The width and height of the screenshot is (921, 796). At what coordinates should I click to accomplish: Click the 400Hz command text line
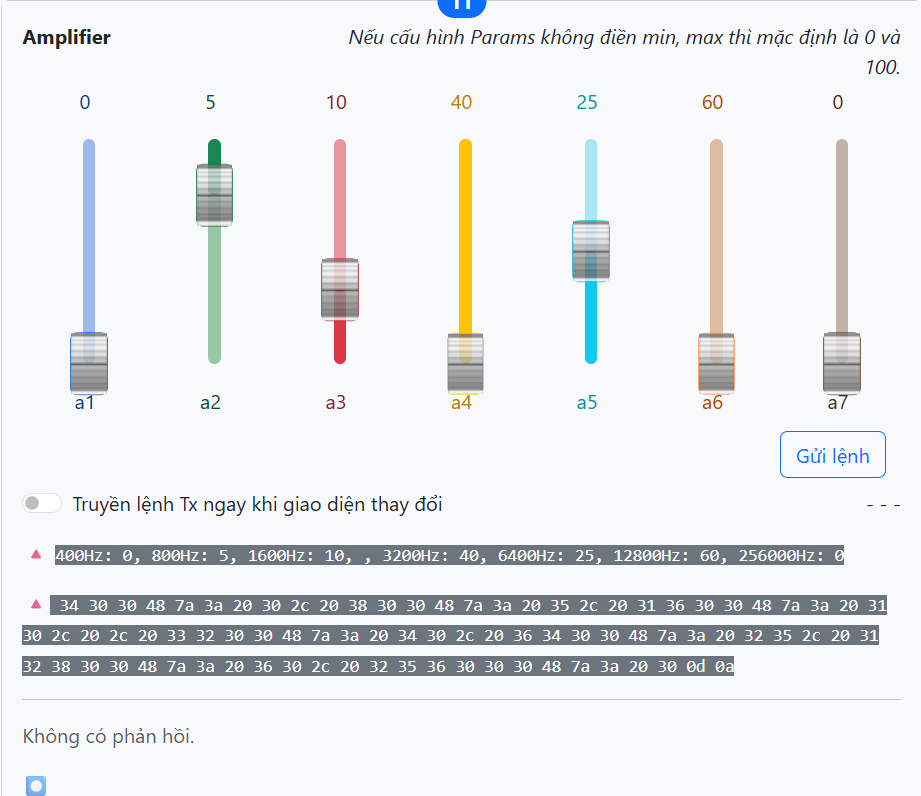click(450, 555)
